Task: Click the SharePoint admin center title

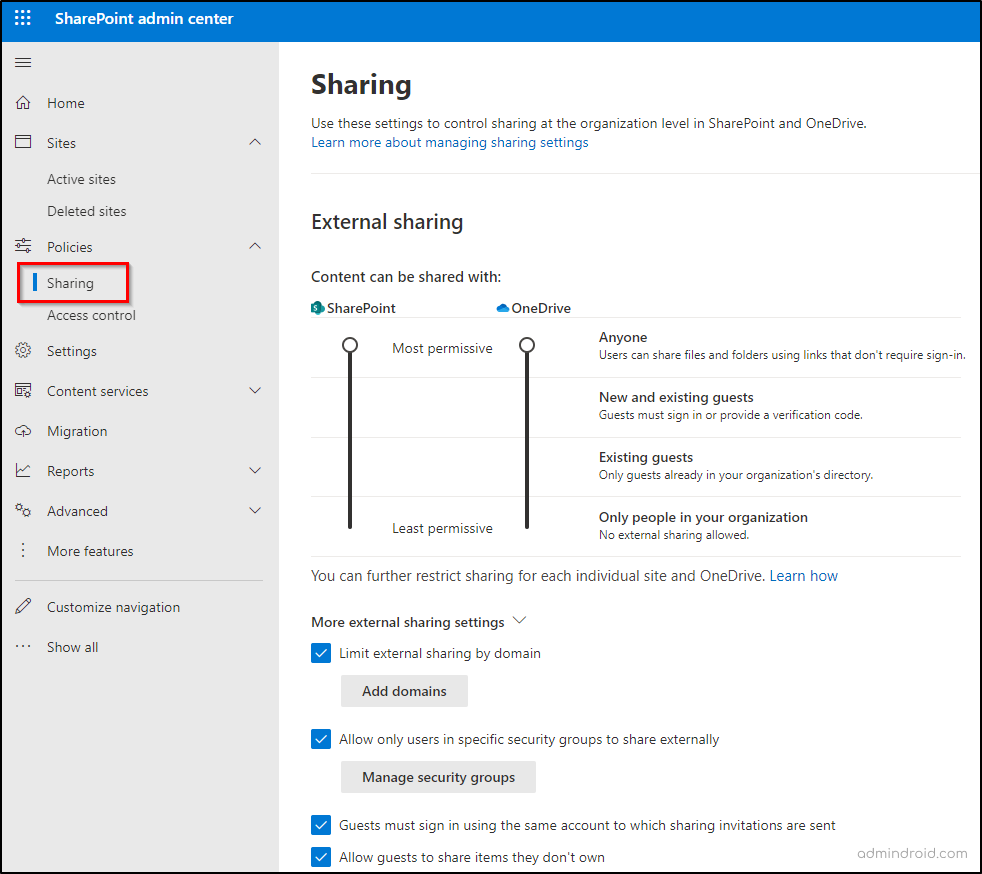Action: point(144,19)
